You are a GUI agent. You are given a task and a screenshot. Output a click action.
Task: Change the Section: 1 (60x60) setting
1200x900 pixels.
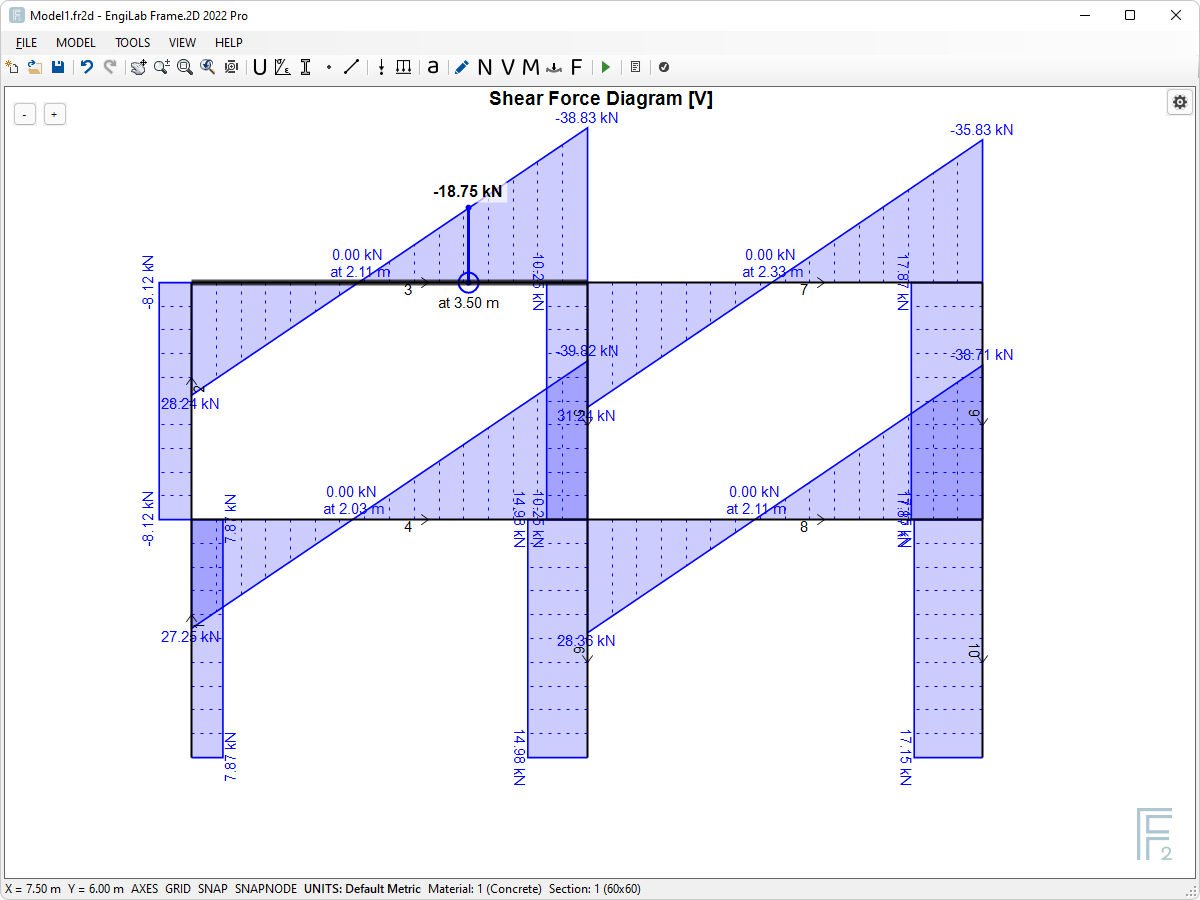597,888
